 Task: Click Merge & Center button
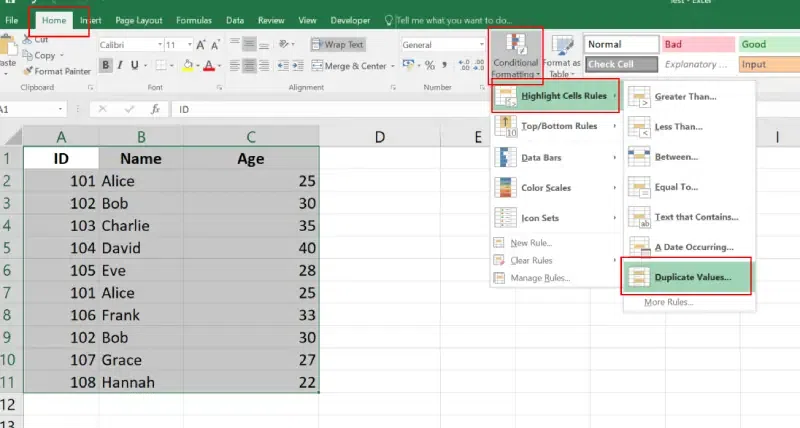point(349,66)
